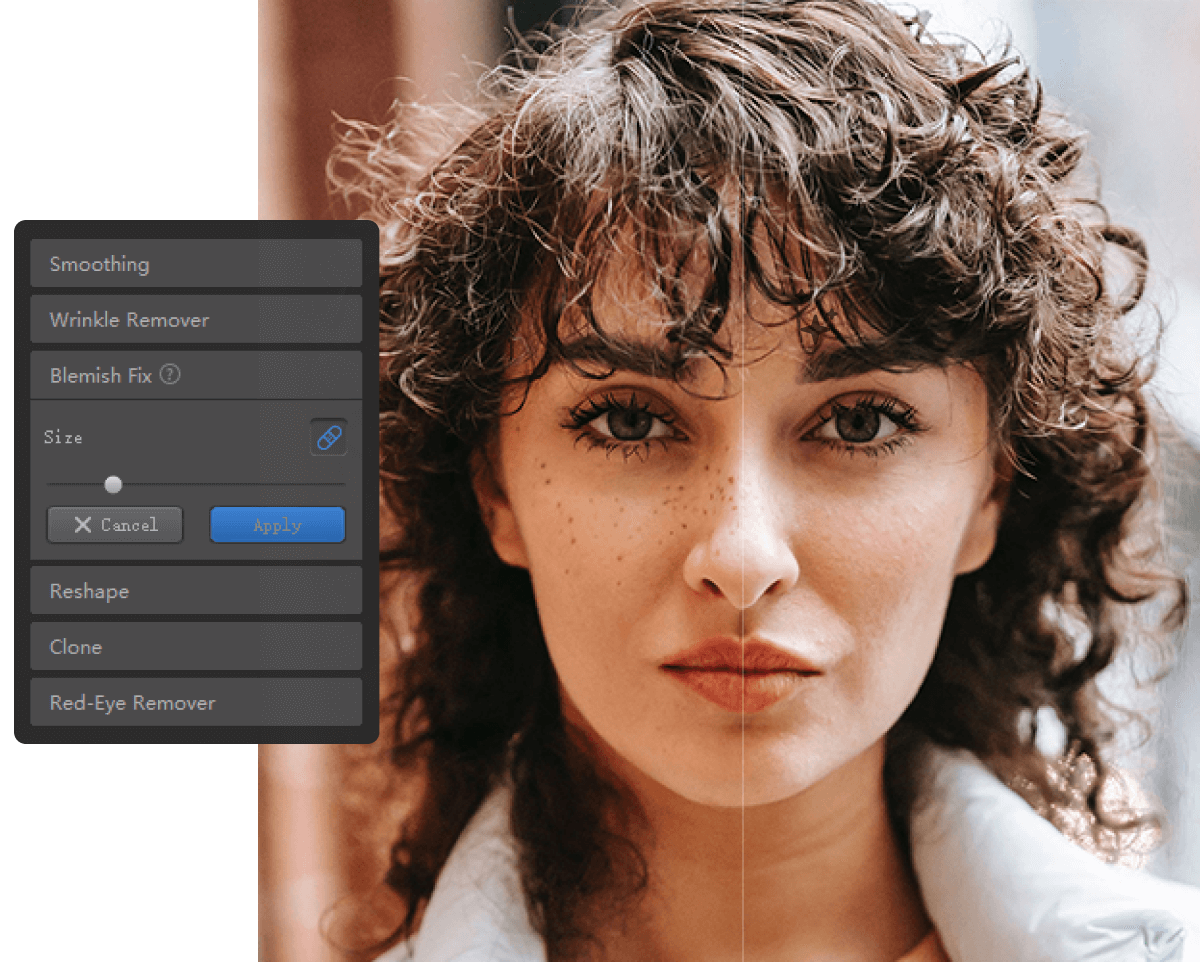Collapse the Blemish Fix section header

[x=196, y=376]
